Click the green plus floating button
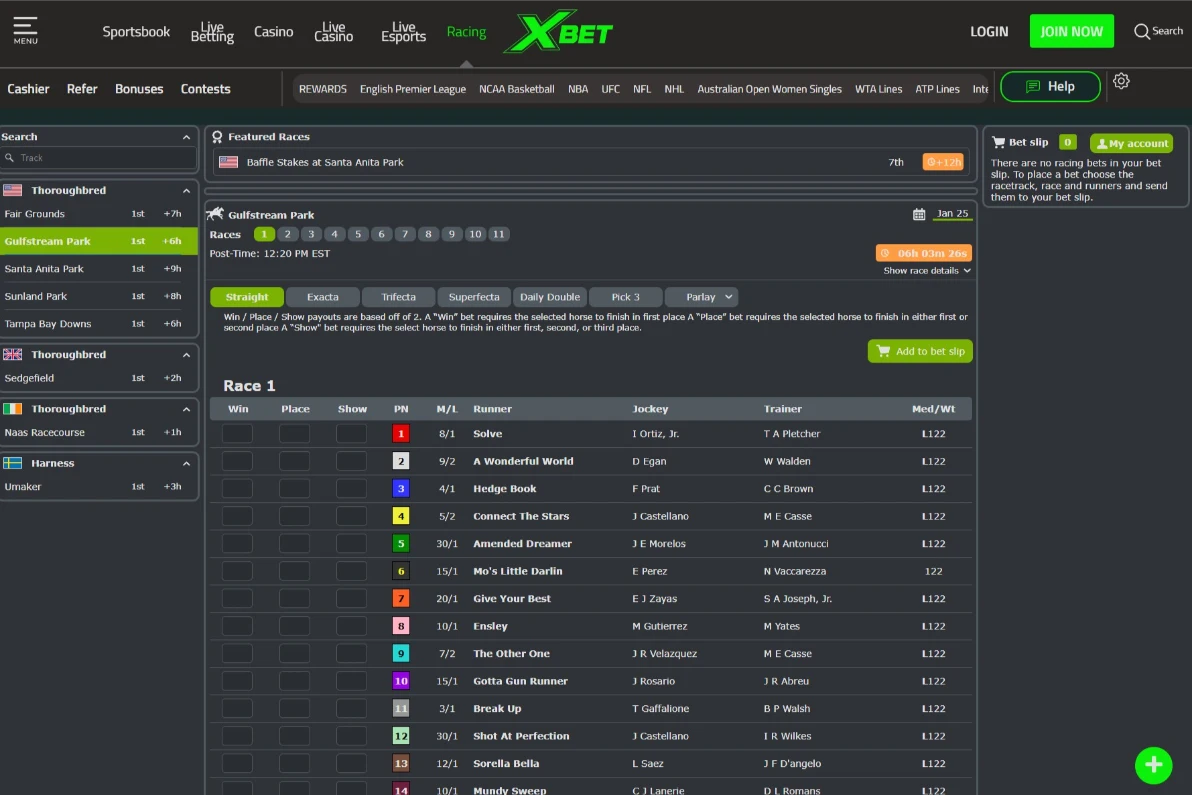This screenshot has width=1192, height=795. coord(1153,765)
